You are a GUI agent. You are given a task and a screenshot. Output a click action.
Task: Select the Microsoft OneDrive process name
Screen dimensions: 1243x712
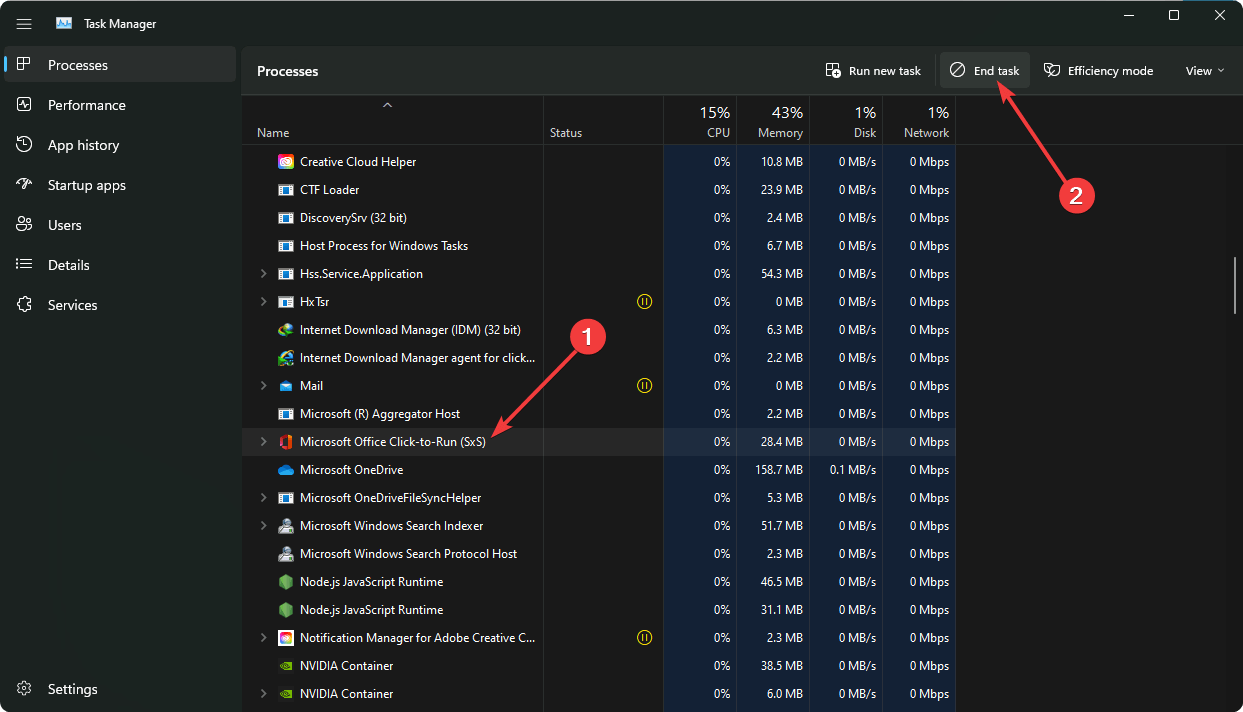point(351,470)
